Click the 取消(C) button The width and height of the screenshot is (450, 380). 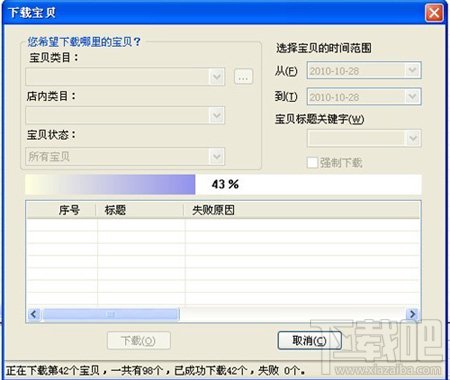click(x=310, y=341)
